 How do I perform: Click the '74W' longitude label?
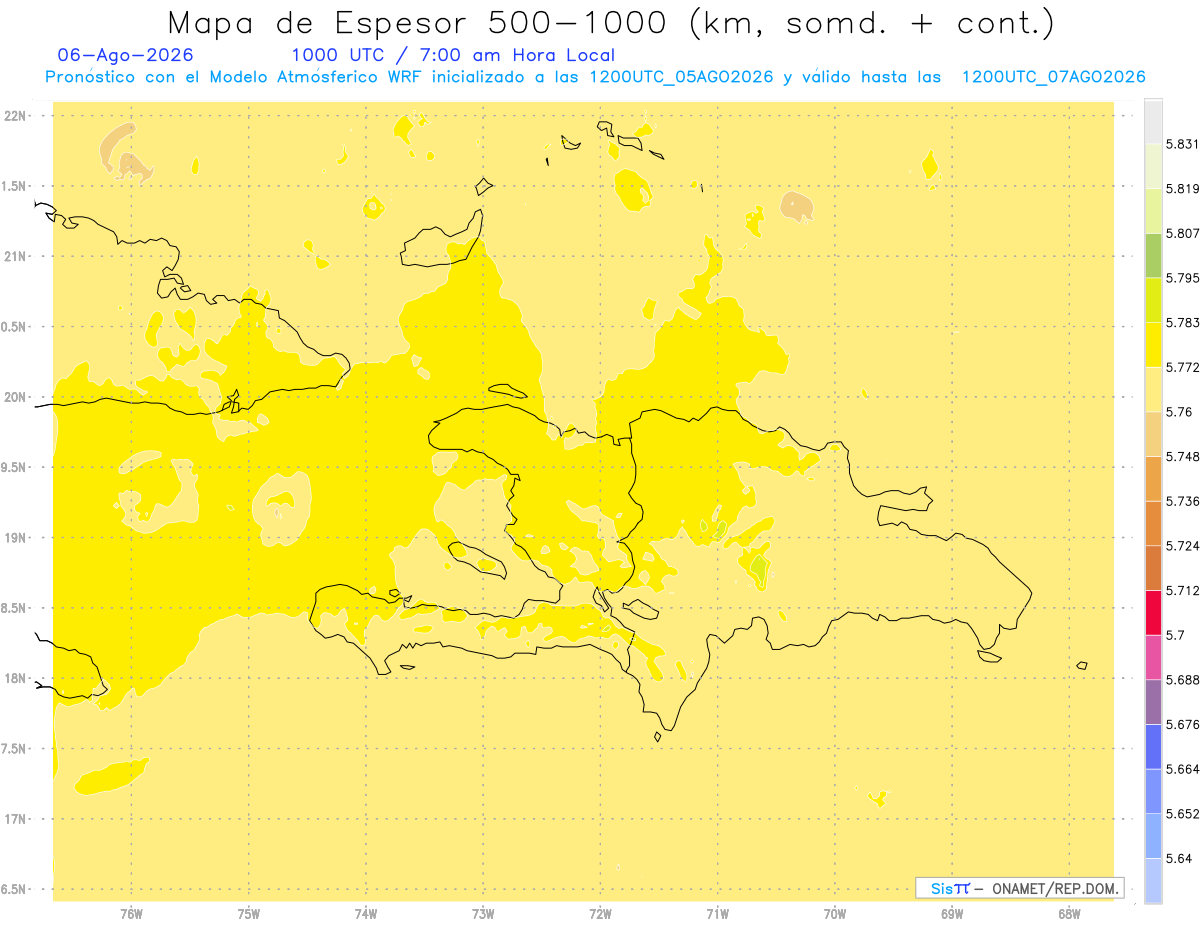[366, 914]
